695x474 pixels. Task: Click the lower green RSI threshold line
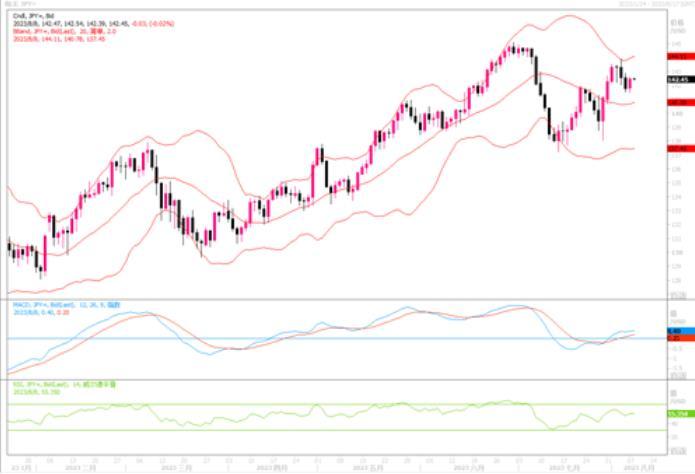tap(300, 431)
